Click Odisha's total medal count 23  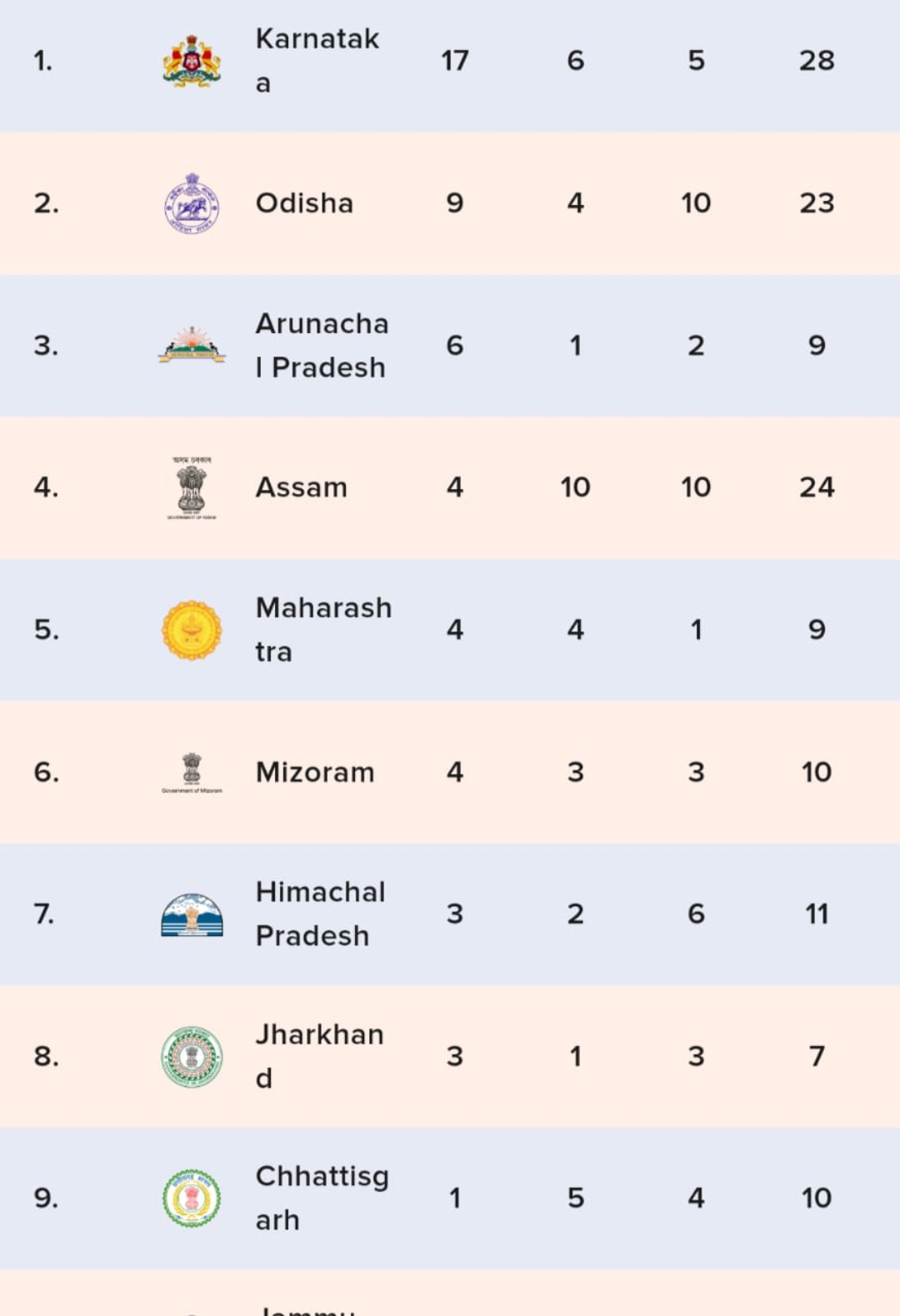pyautogui.click(x=817, y=203)
